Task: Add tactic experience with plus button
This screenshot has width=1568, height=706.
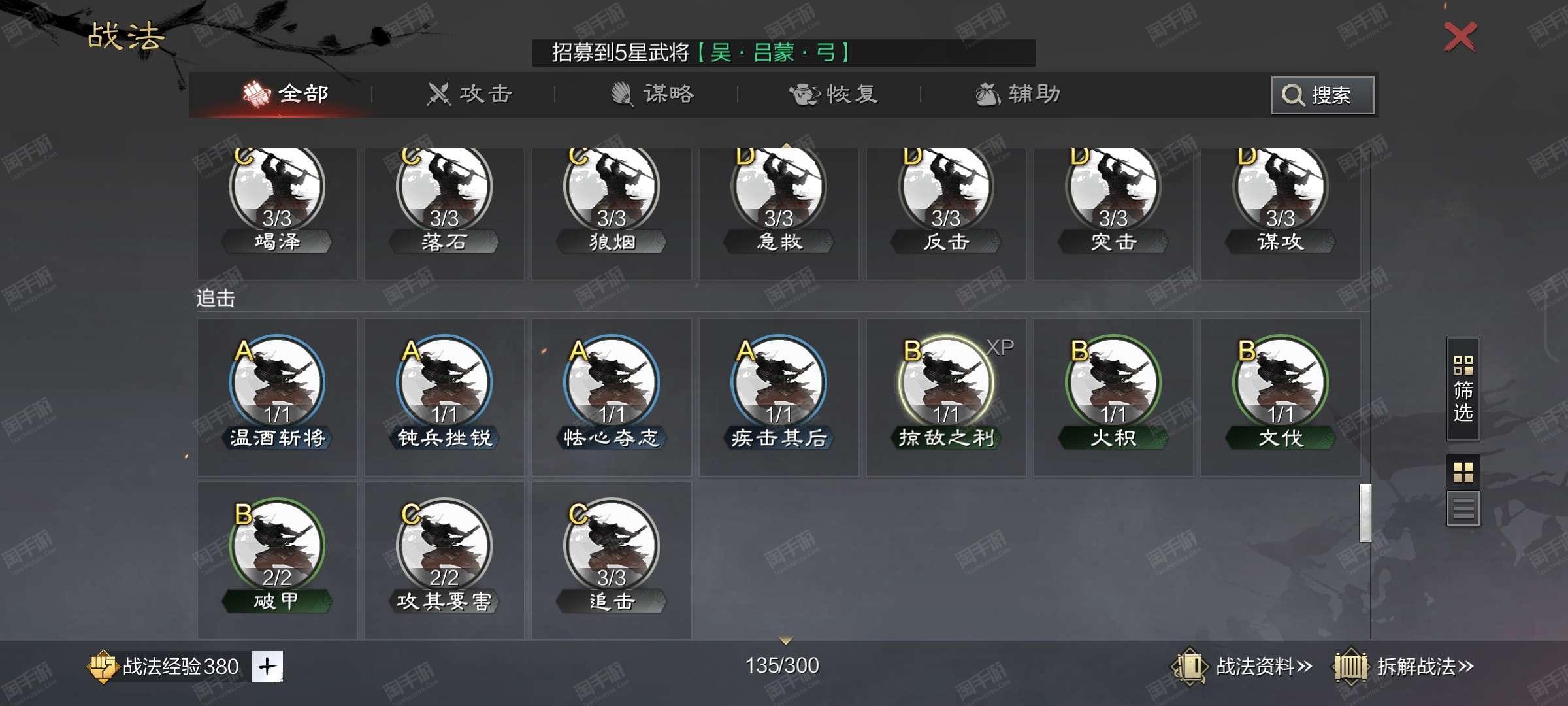Action: pyautogui.click(x=267, y=667)
